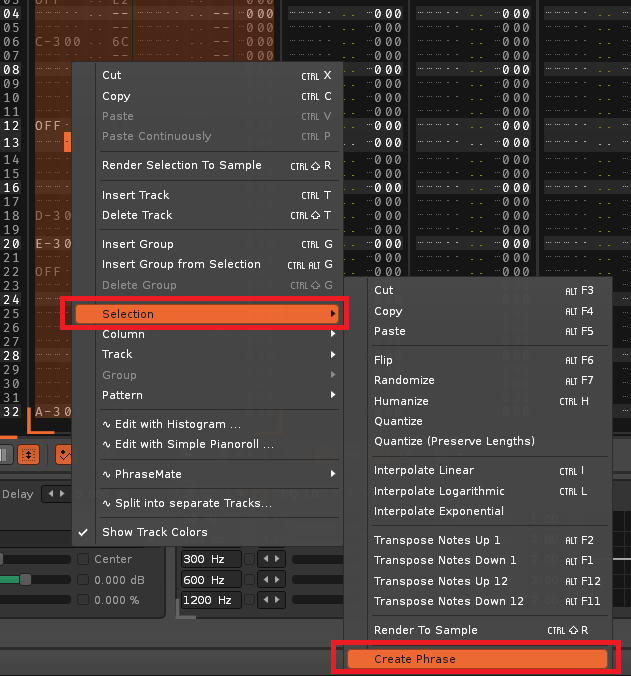Select Render Selection To Sample
This screenshot has width=631, height=676.
pyautogui.click(x=182, y=165)
